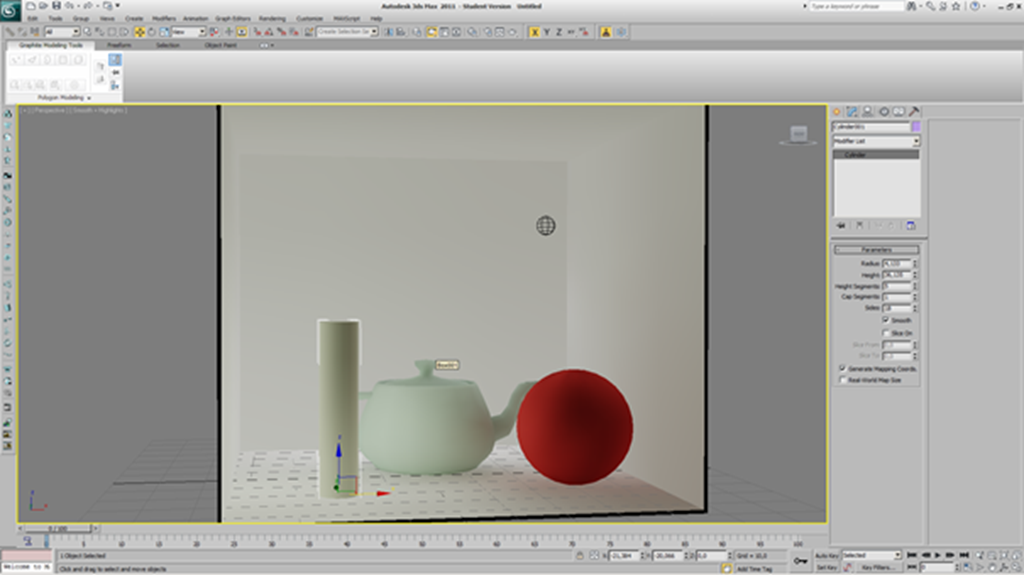This screenshot has width=1024, height=575.
Task: Open the Rendering menu
Action: tap(272, 18)
